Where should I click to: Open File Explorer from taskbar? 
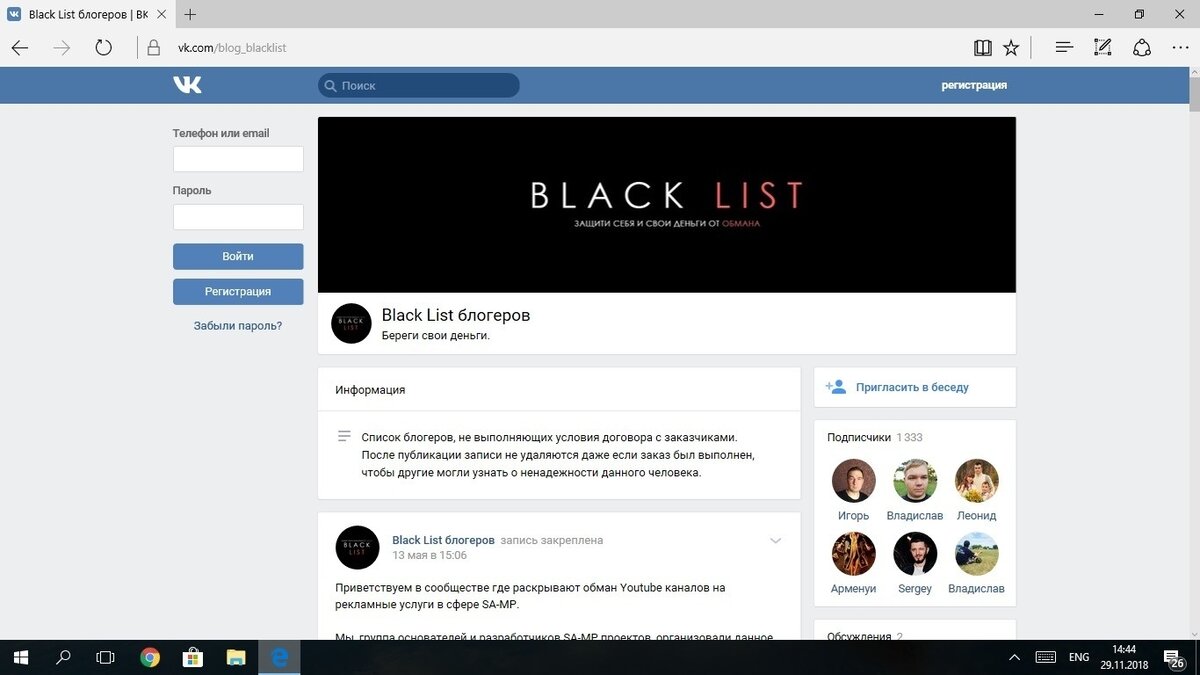pyautogui.click(x=236, y=657)
